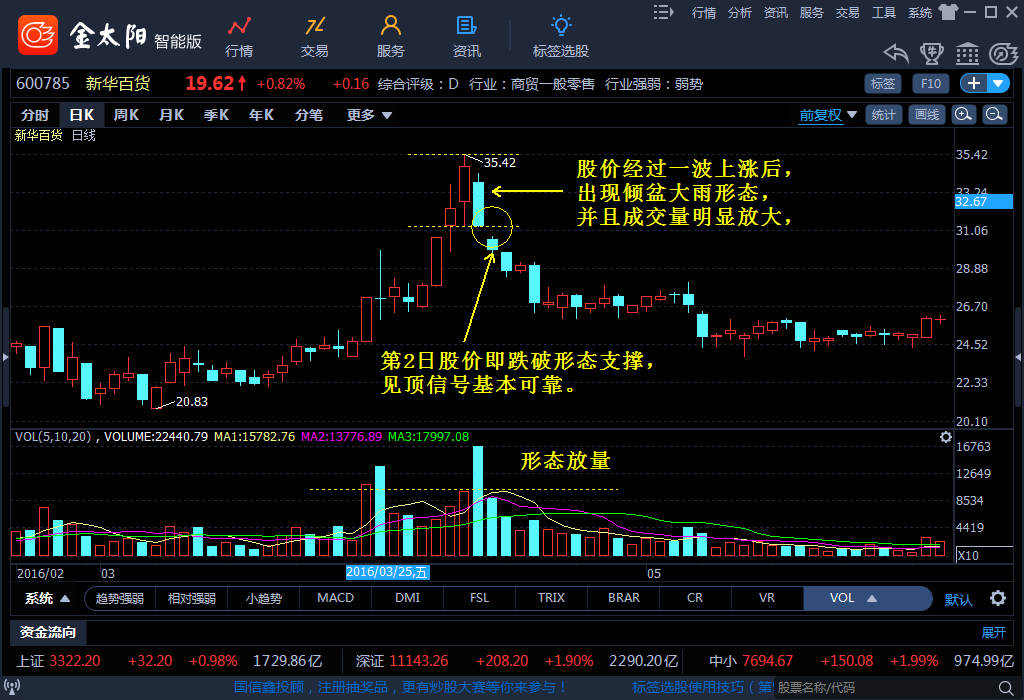Open the 交易 trading icon
Image resolution: width=1024 pixels, height=700 pixels.
point(314,37)
